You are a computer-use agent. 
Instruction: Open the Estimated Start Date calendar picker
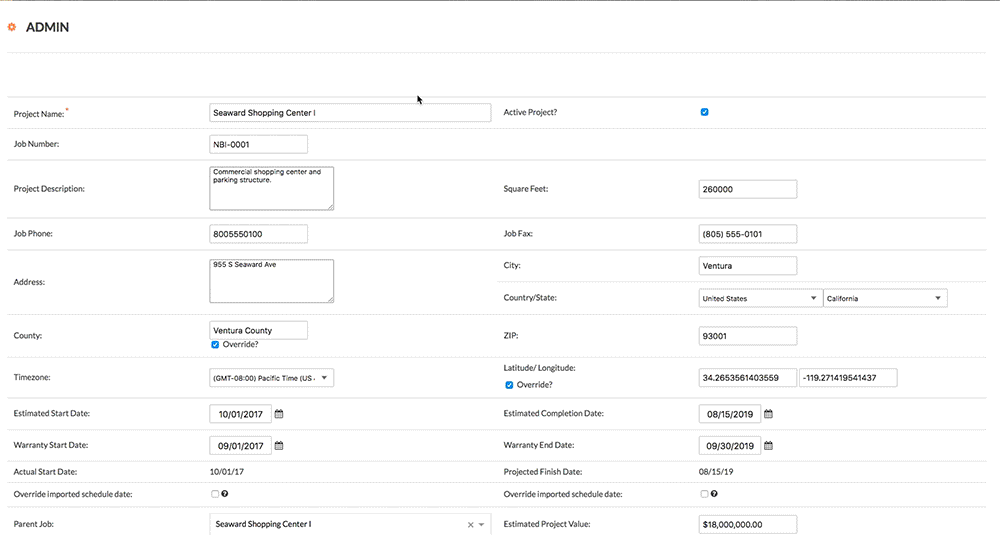[279, 414]
